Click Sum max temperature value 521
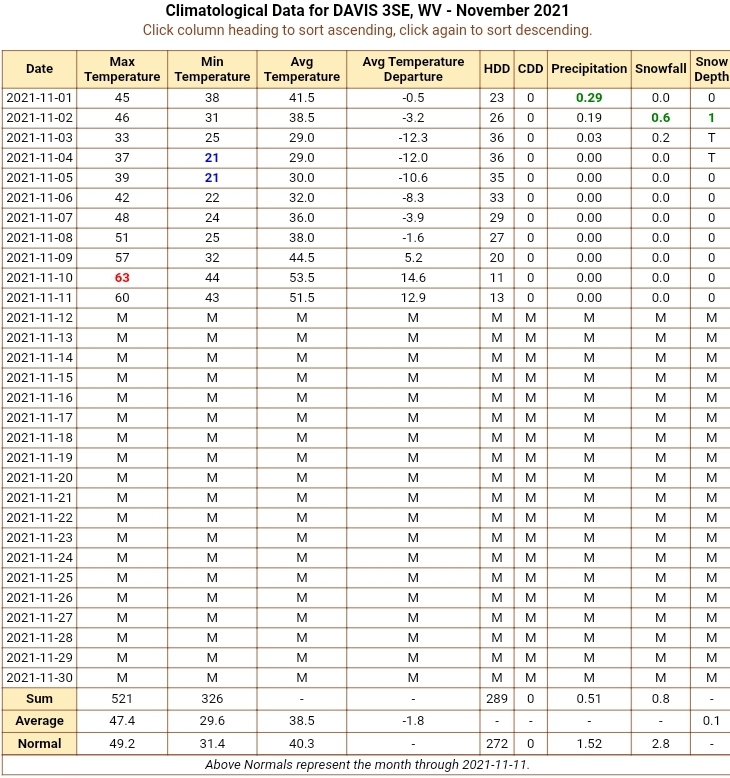The image size is (730, 778). point(122,699)
